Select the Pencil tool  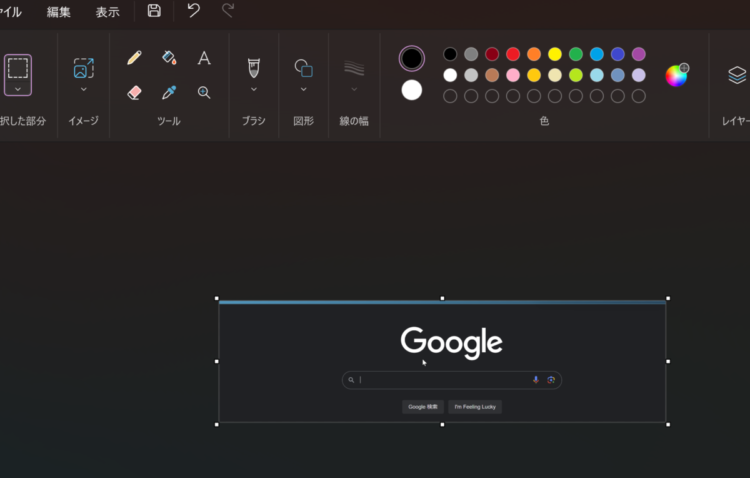134,58
